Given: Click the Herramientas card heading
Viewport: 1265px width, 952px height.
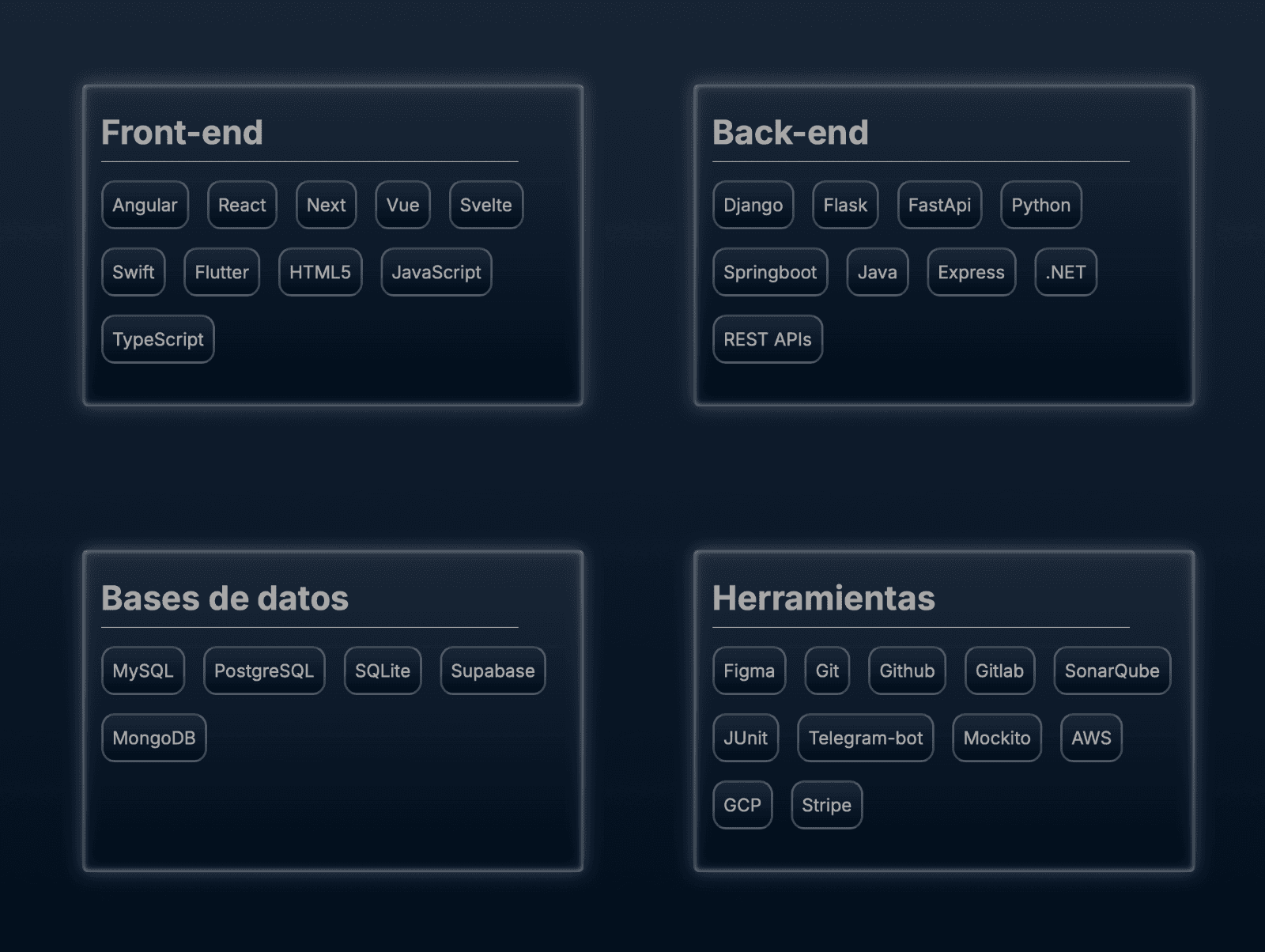Looking at the screenshot, I should pos(824,599).
